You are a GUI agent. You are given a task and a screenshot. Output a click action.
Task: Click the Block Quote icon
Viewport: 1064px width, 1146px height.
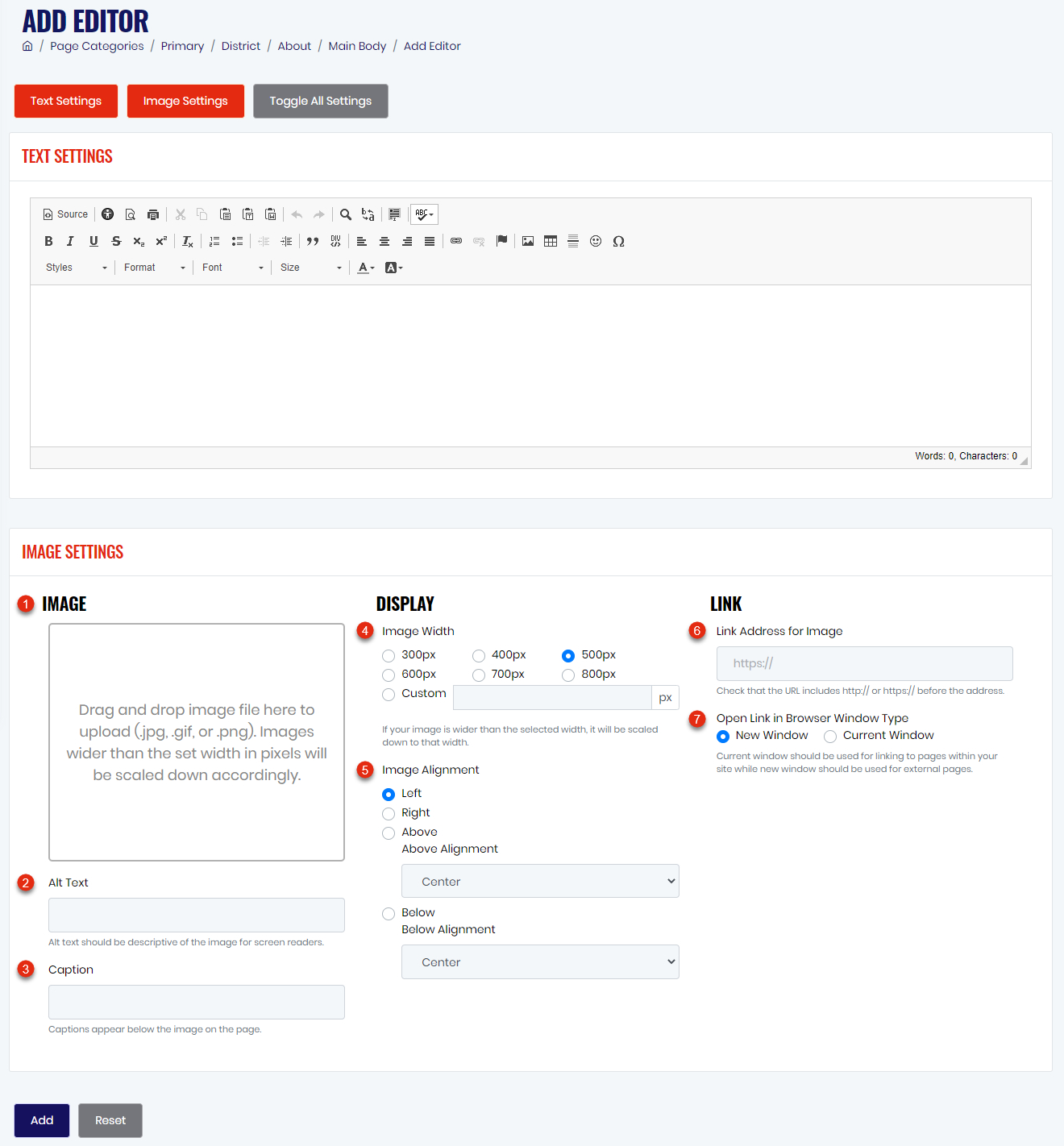(313, 241)
